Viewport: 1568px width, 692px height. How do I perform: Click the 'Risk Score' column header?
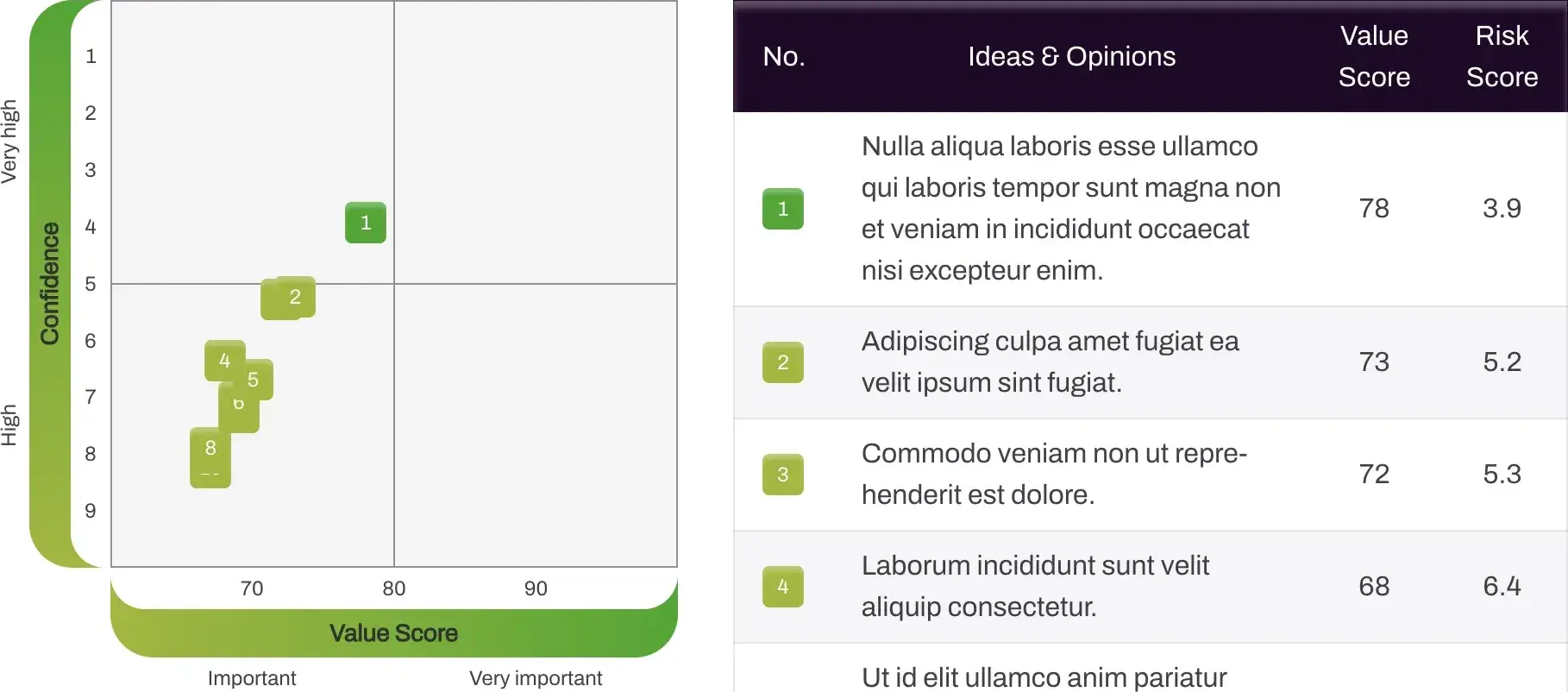1502,57
